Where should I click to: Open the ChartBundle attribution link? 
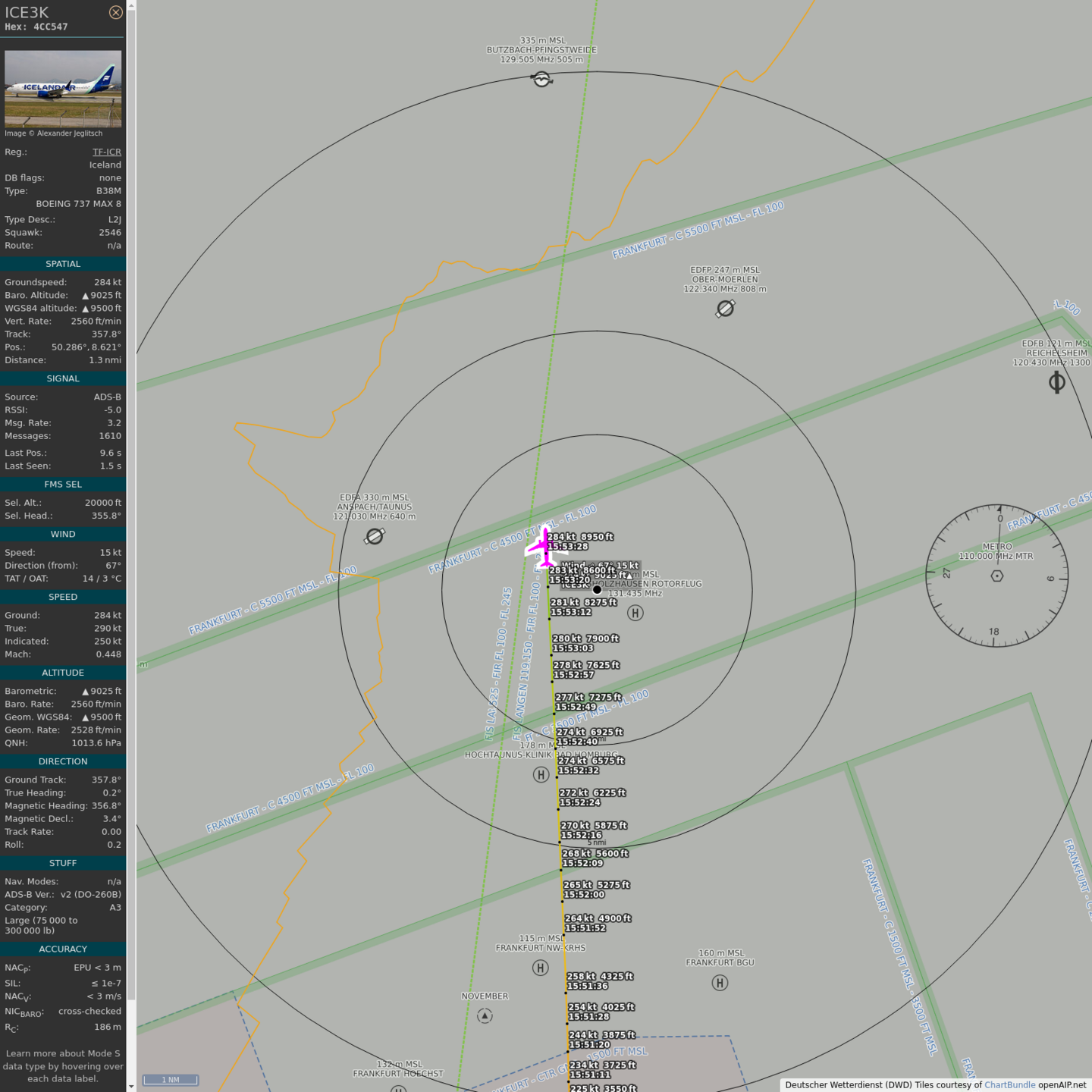[x=1009, y=1084]
